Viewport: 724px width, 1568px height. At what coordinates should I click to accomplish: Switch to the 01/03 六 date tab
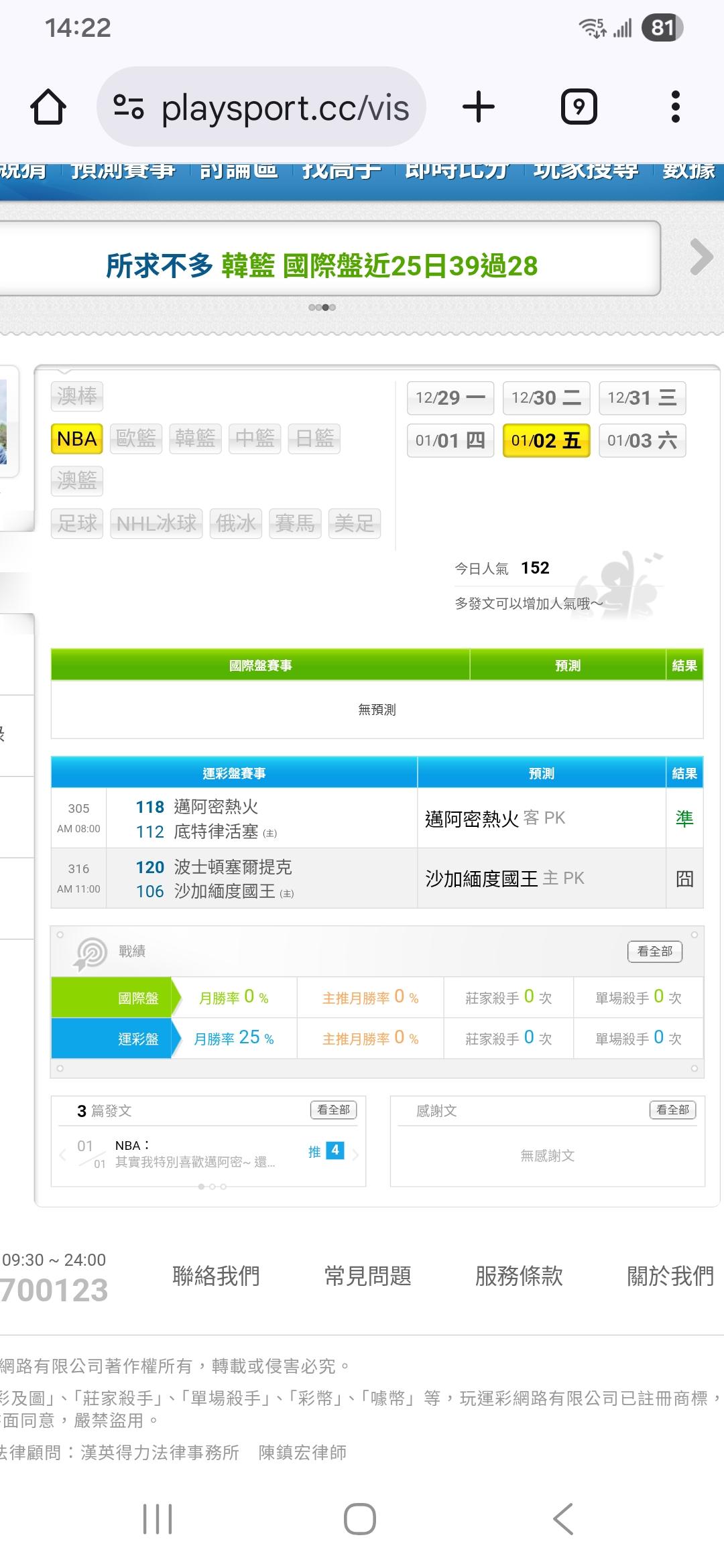[x=642, y=440]
